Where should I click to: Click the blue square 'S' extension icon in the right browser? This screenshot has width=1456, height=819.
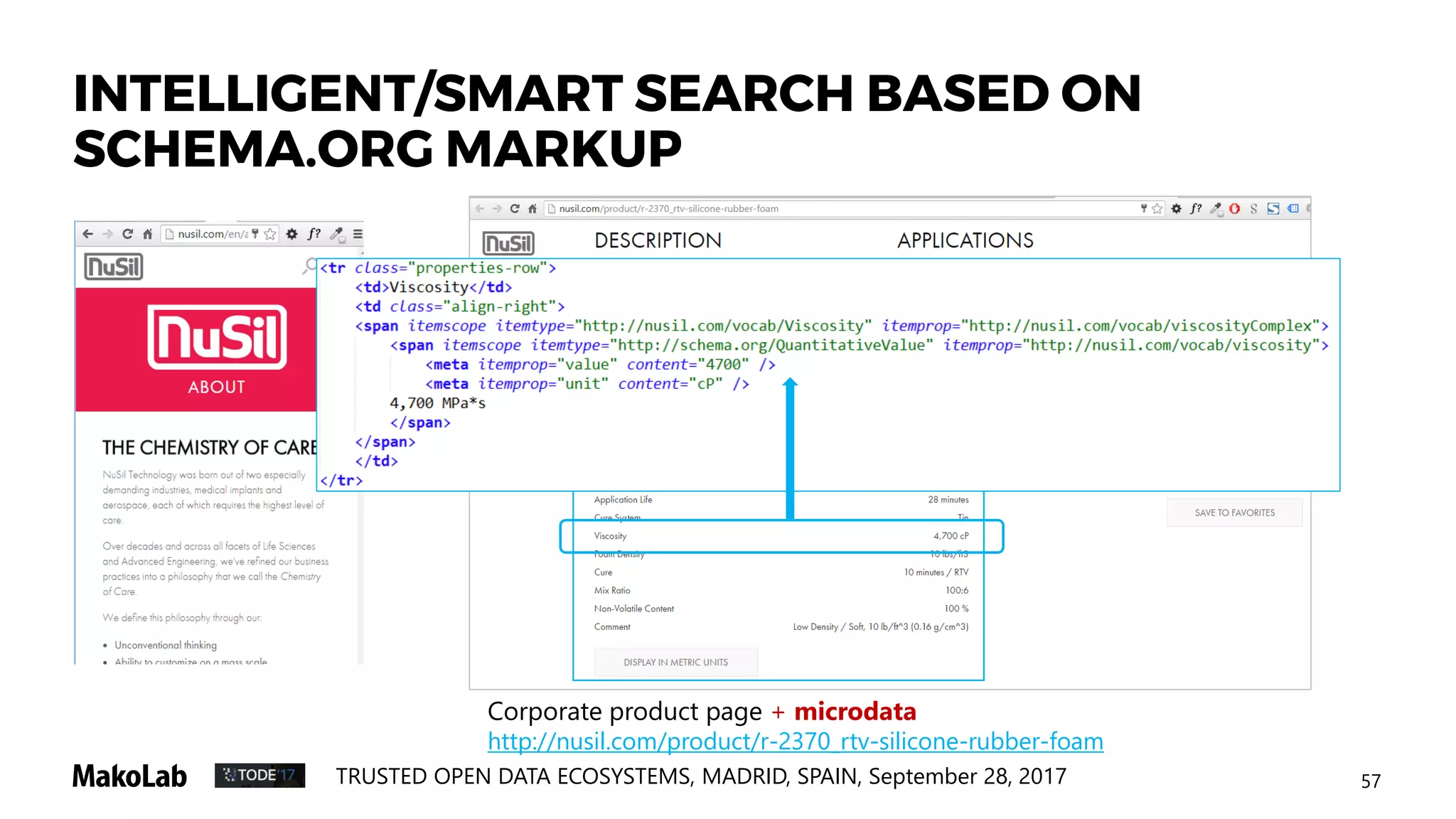click(1273, 208)
